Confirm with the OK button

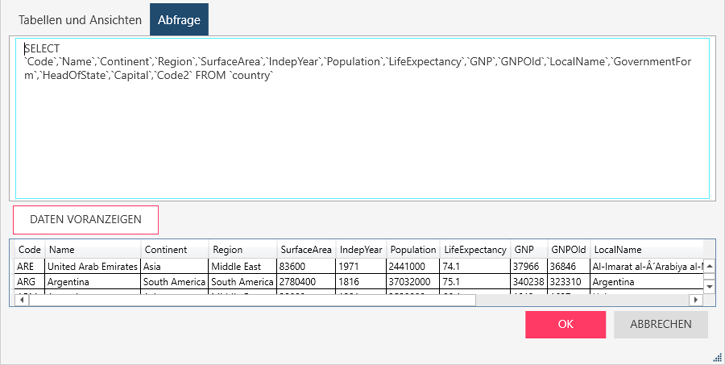point(565,324)
